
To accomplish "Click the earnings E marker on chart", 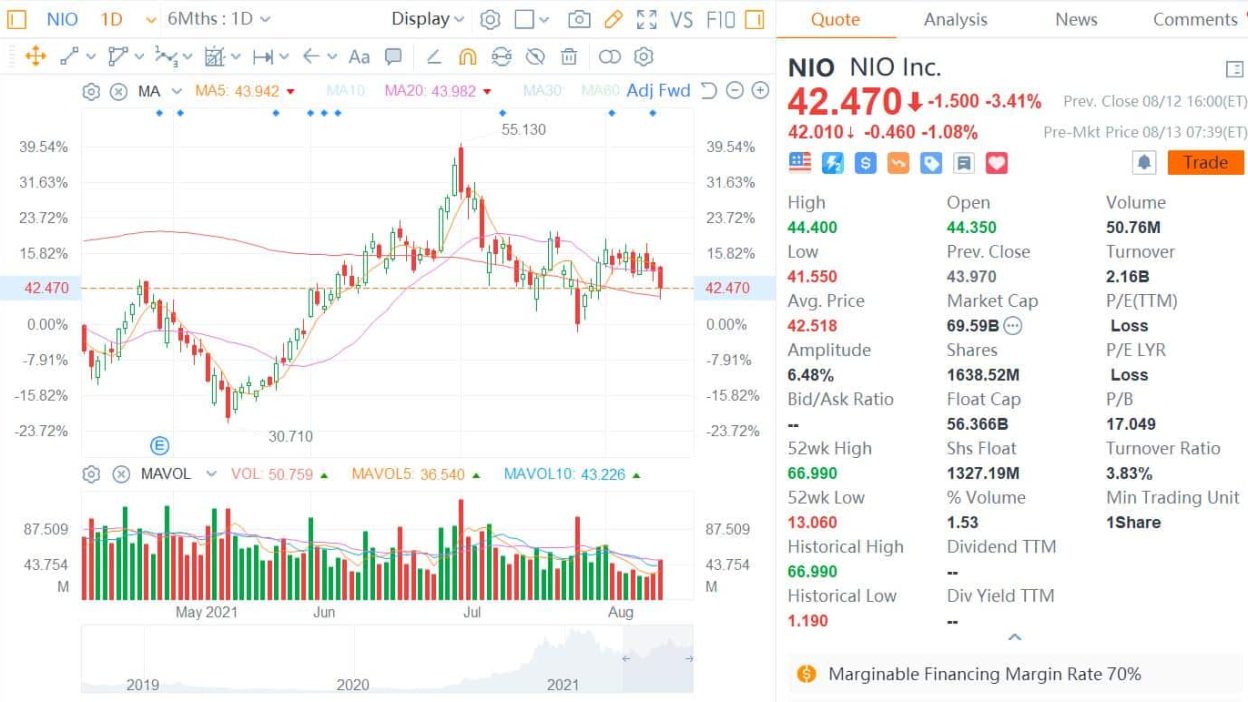I will point(159,445).
